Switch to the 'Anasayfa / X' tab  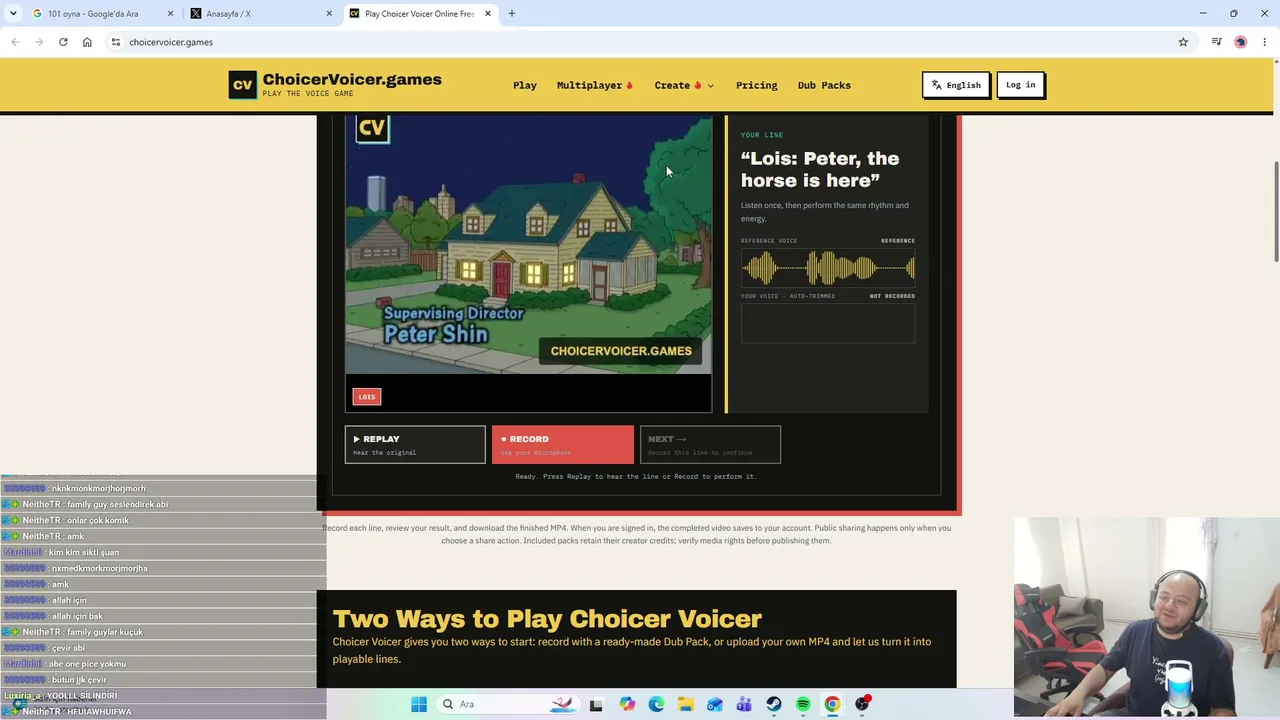click(261, 14)
